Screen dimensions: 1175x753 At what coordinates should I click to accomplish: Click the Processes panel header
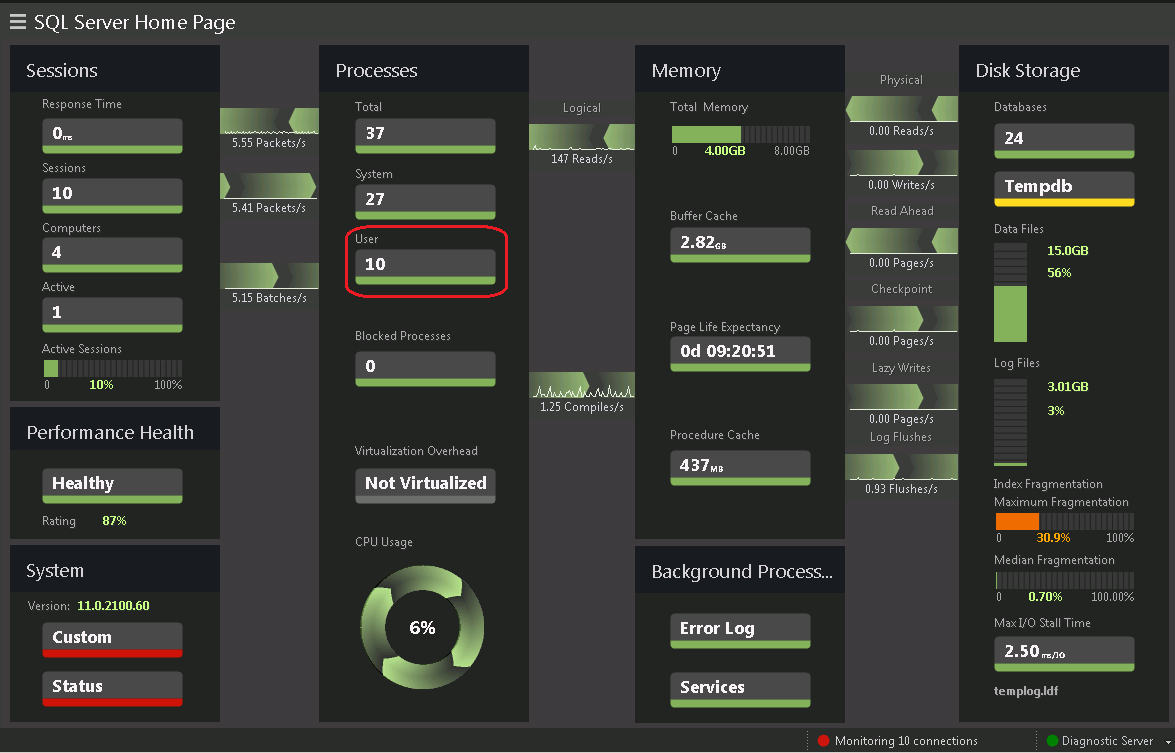[424, 69]
